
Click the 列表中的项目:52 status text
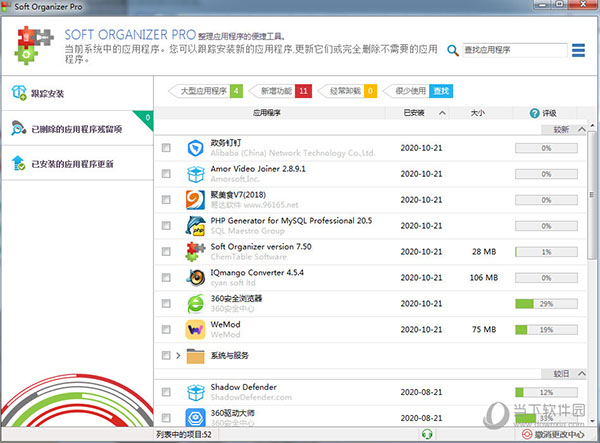point(184,435)
